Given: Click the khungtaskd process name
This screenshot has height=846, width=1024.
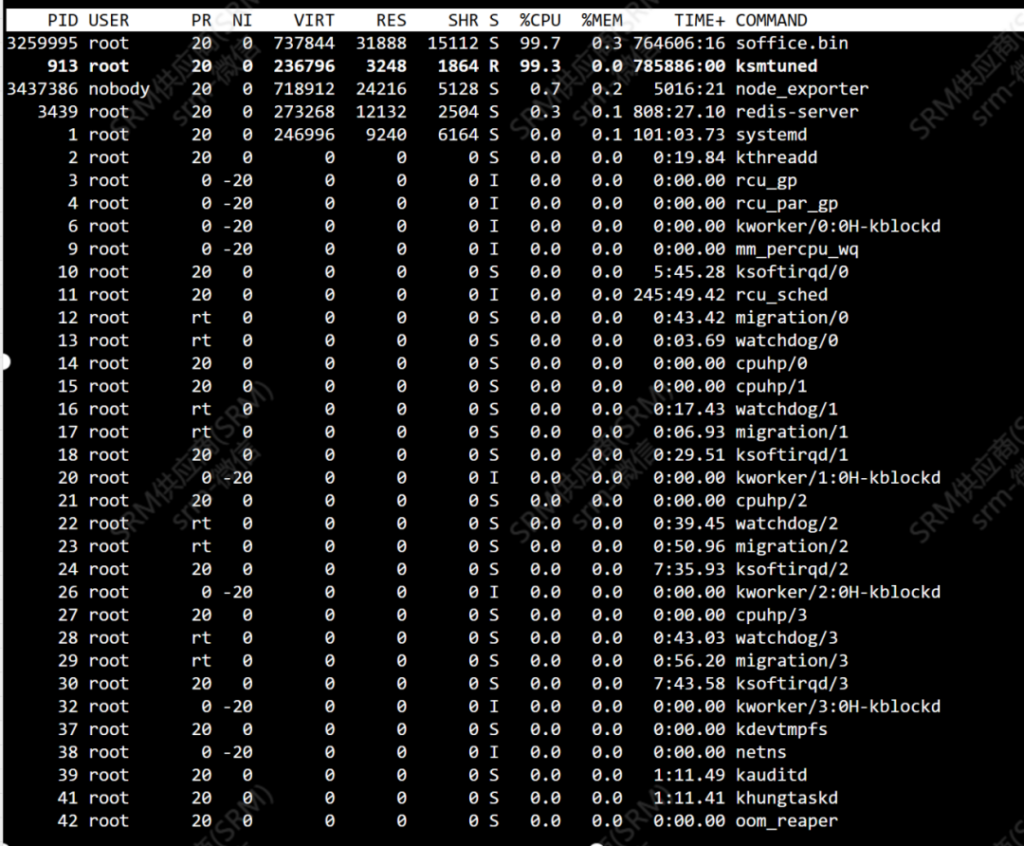Looking at the screenshot, I should [787, 798].
